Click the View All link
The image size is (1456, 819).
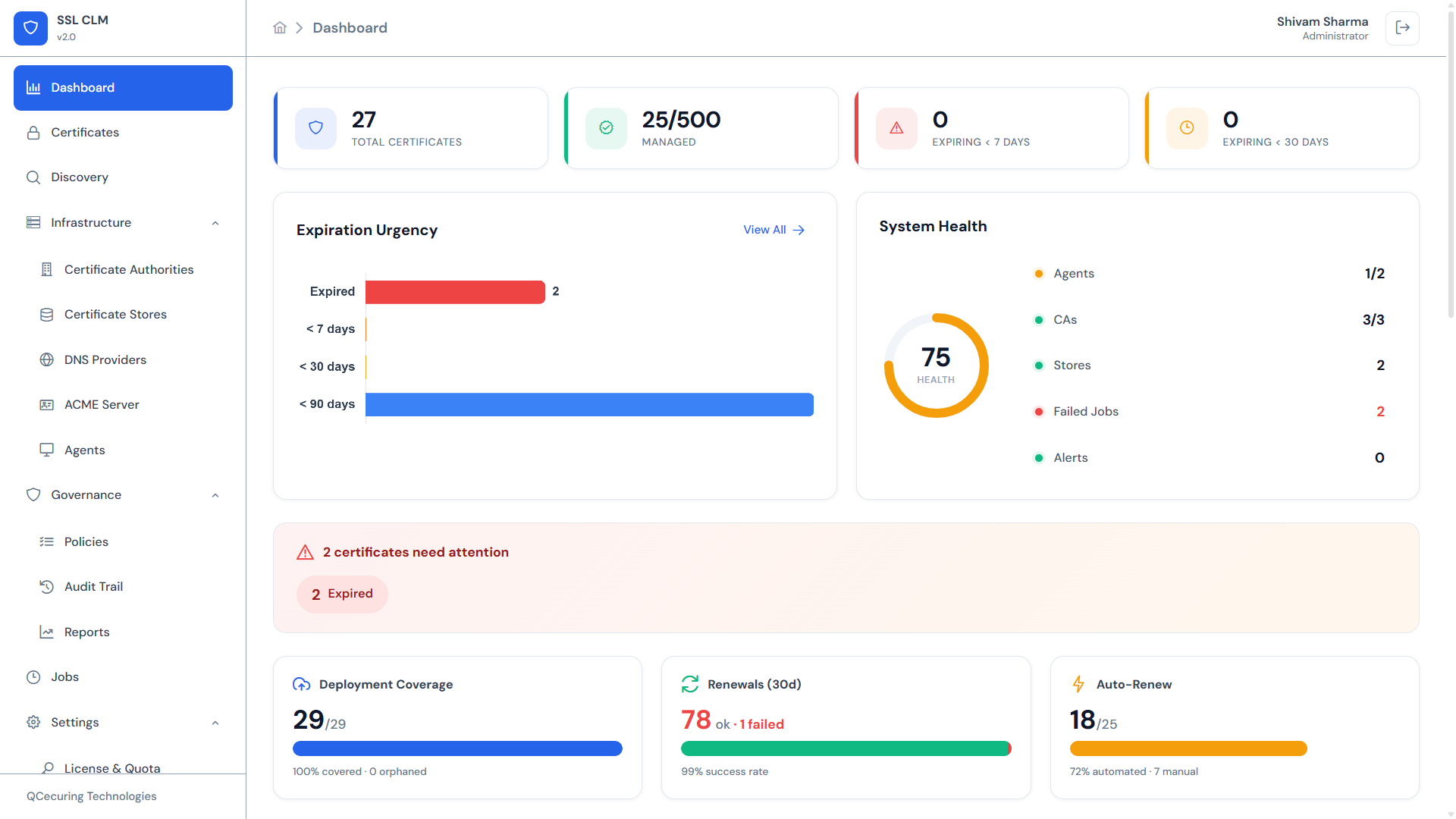[x=774, y=230]
